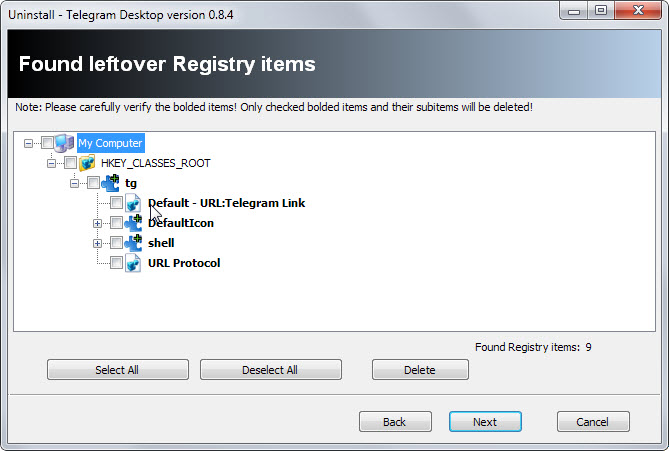Collapse the tg registry key node
Screen dimensions: 669x451
(74, 183)
